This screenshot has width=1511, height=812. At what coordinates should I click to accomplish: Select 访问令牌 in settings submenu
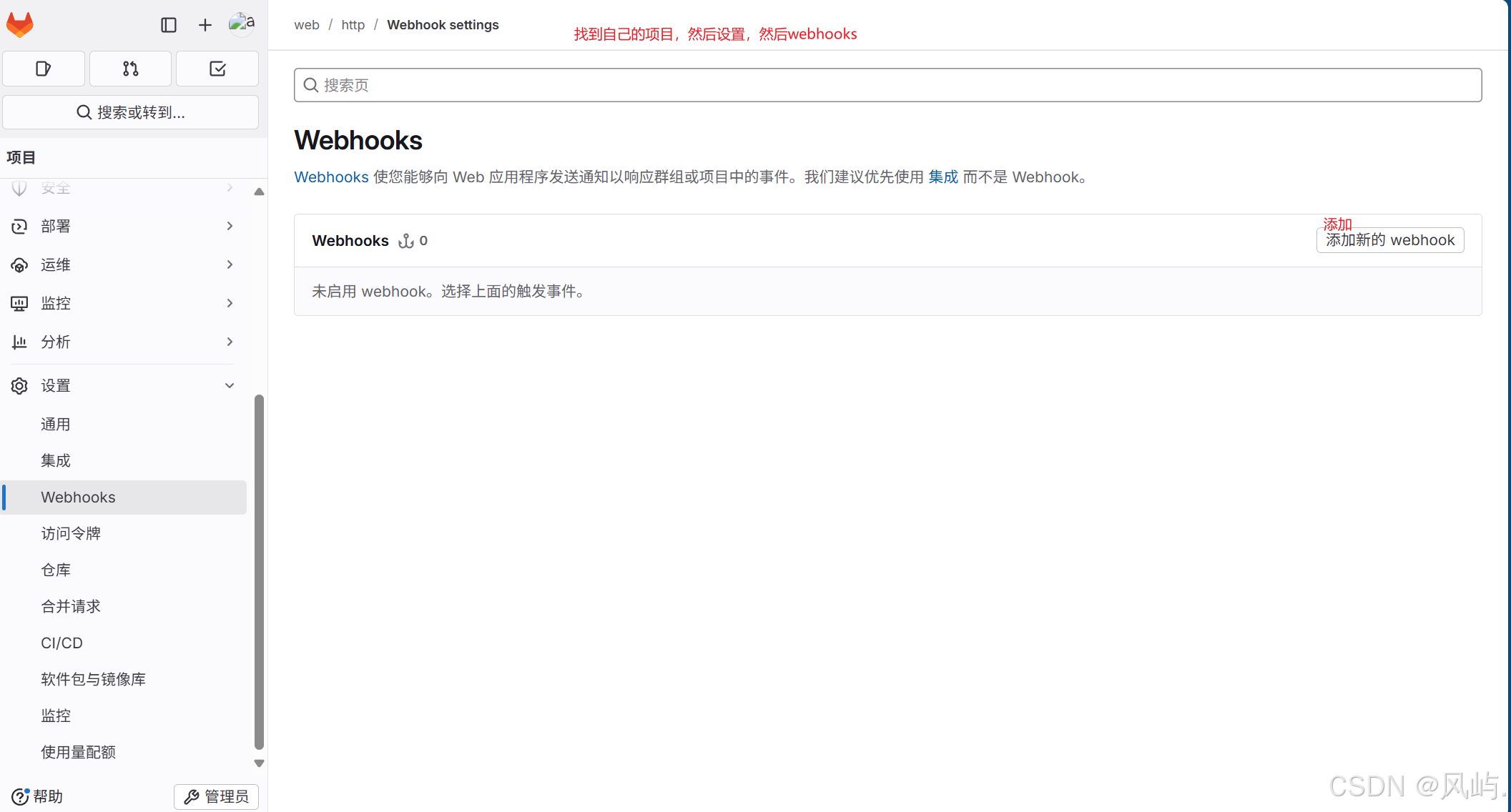[71, 533]
